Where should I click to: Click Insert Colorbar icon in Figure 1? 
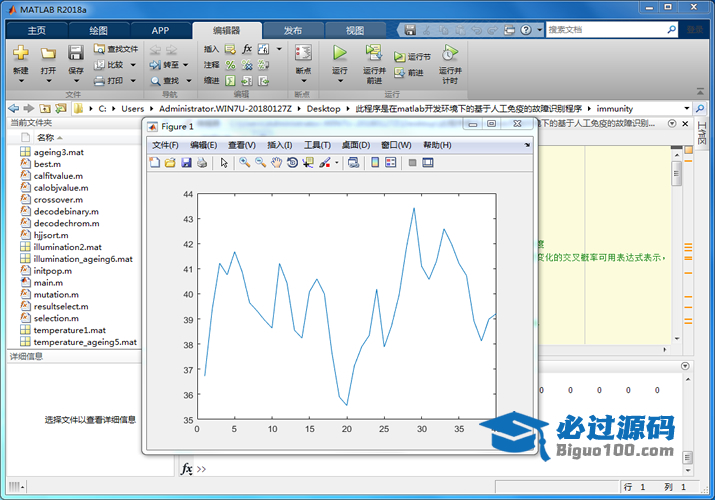[375, 163]
